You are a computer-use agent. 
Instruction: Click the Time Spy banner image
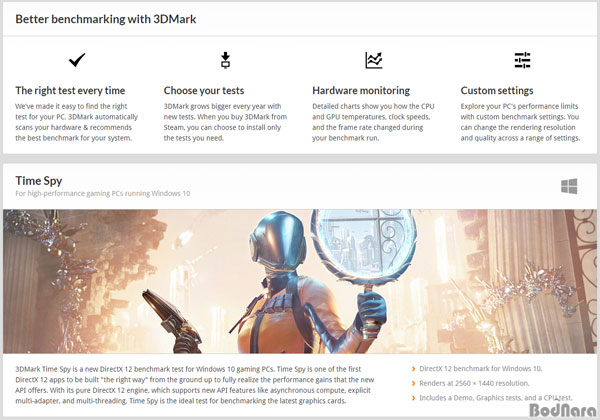point(300,281)
